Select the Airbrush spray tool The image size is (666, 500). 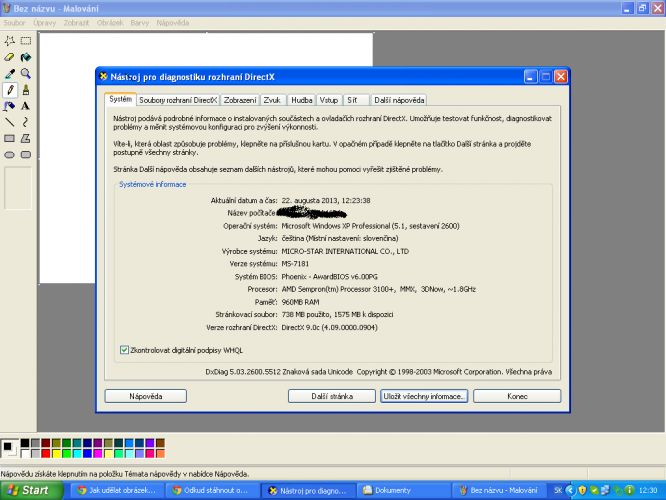click(x=9, y=106)
